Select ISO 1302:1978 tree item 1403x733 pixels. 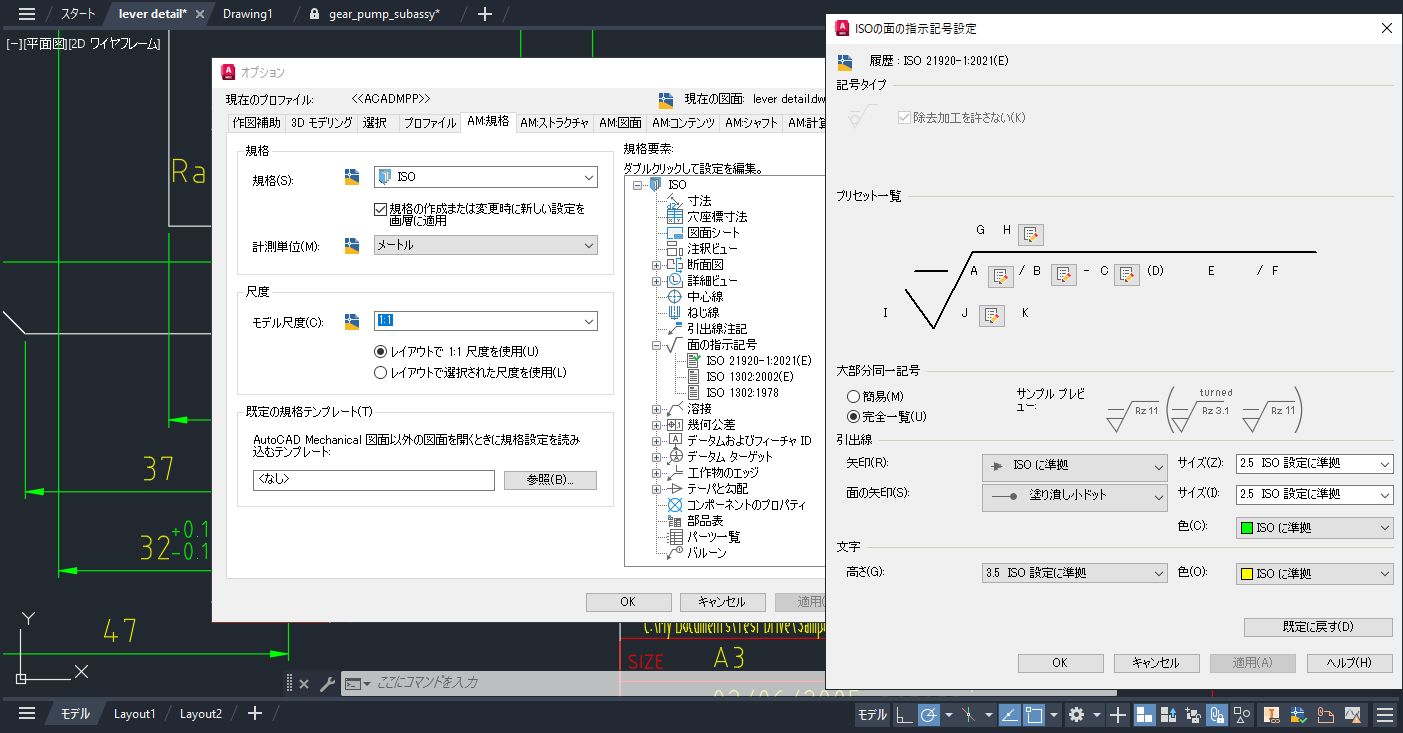click(x=742, y=393)
